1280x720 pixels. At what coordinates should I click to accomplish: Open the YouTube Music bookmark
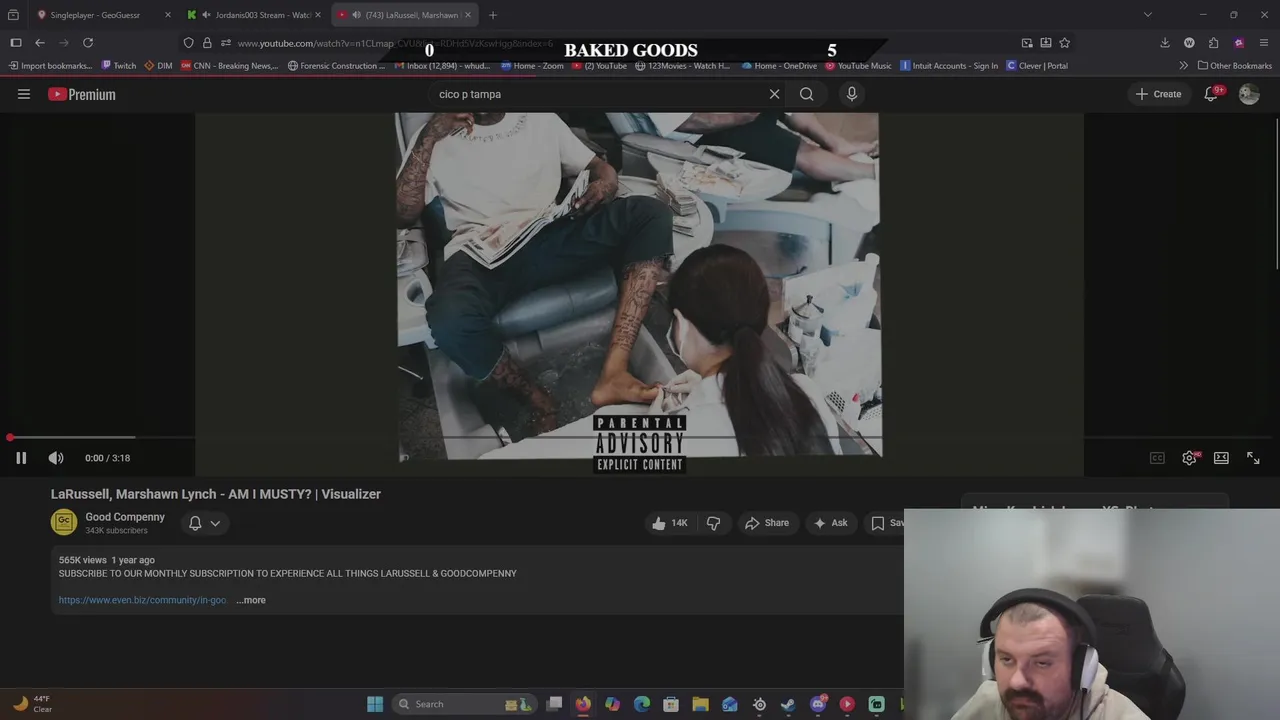pyautogui.click(x=858, y=66)
